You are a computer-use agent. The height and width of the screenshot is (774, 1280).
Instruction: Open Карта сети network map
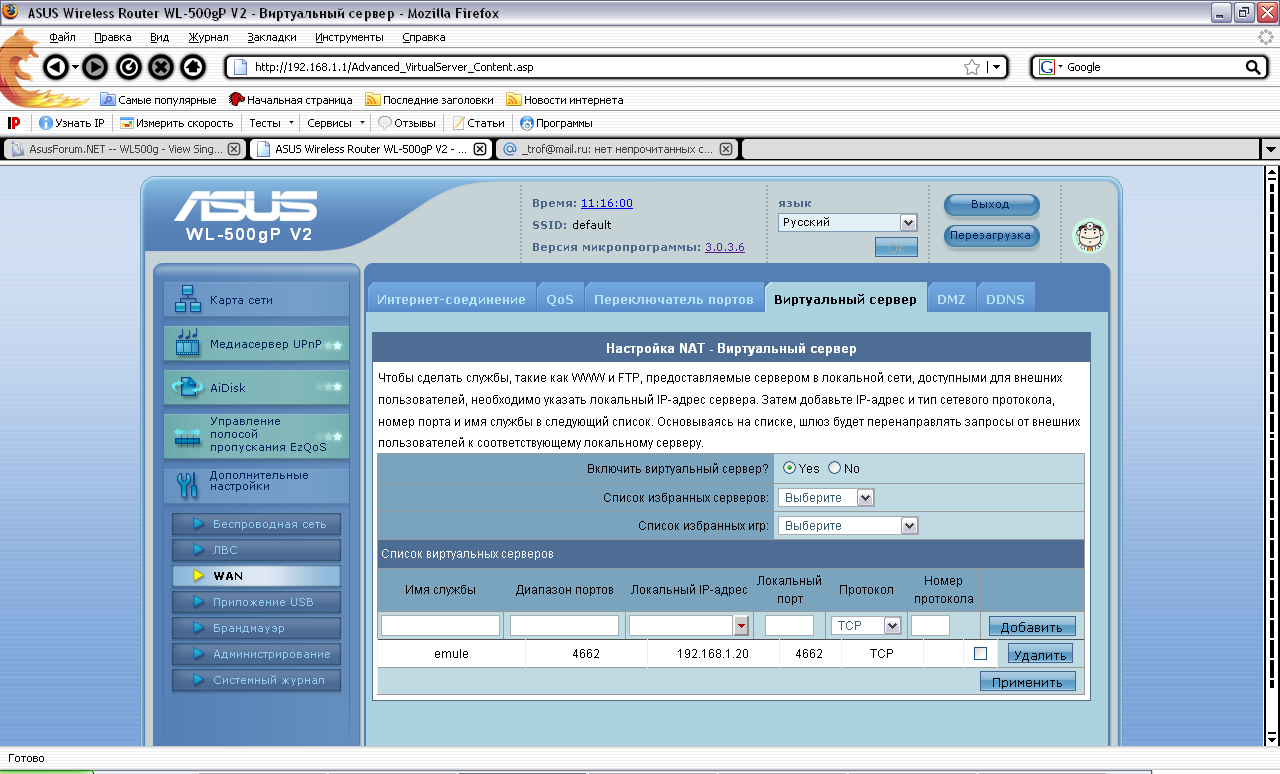pyautogui.click(x=256, y=300)
